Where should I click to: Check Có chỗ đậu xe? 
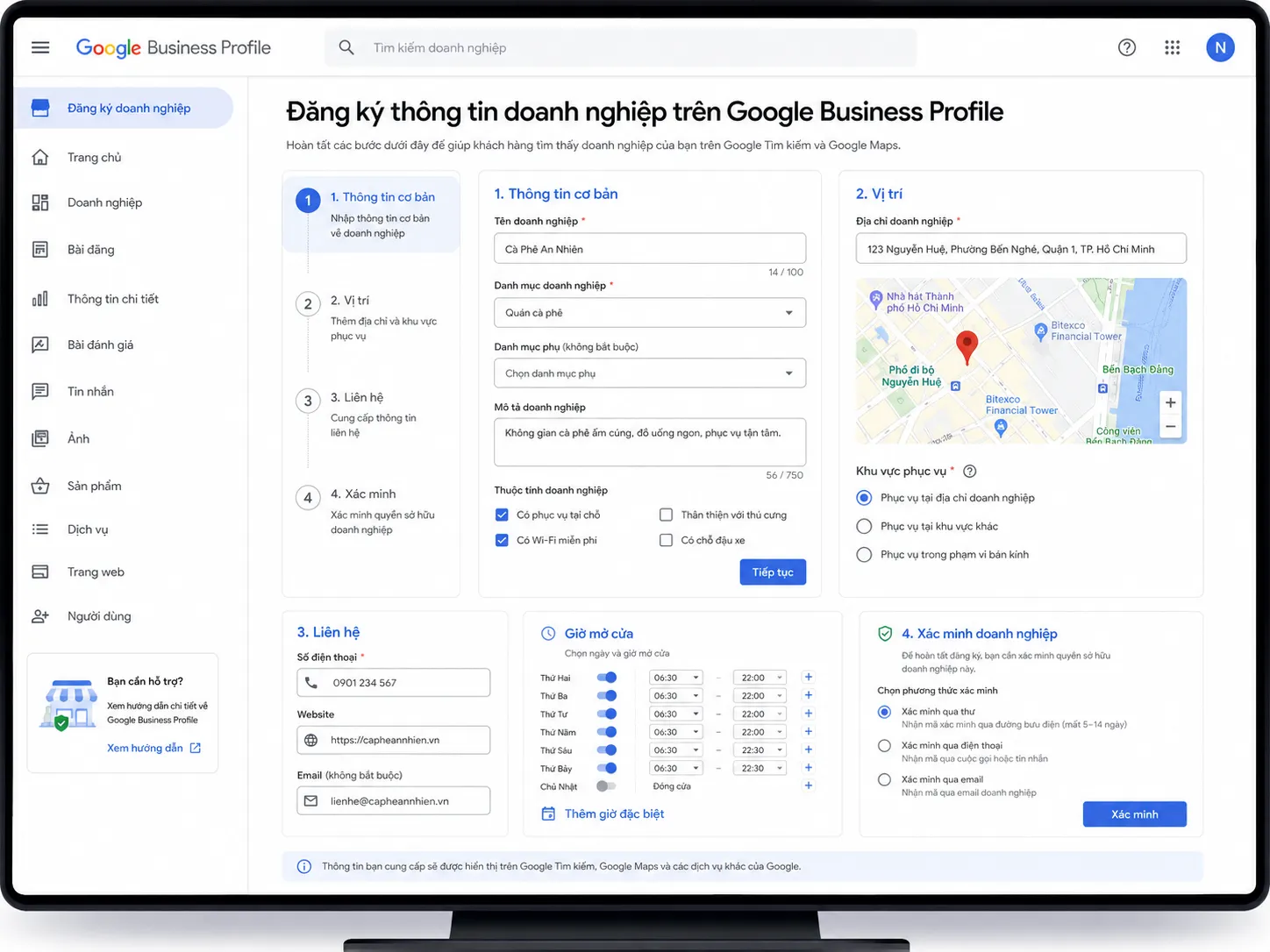click(666, 540)
